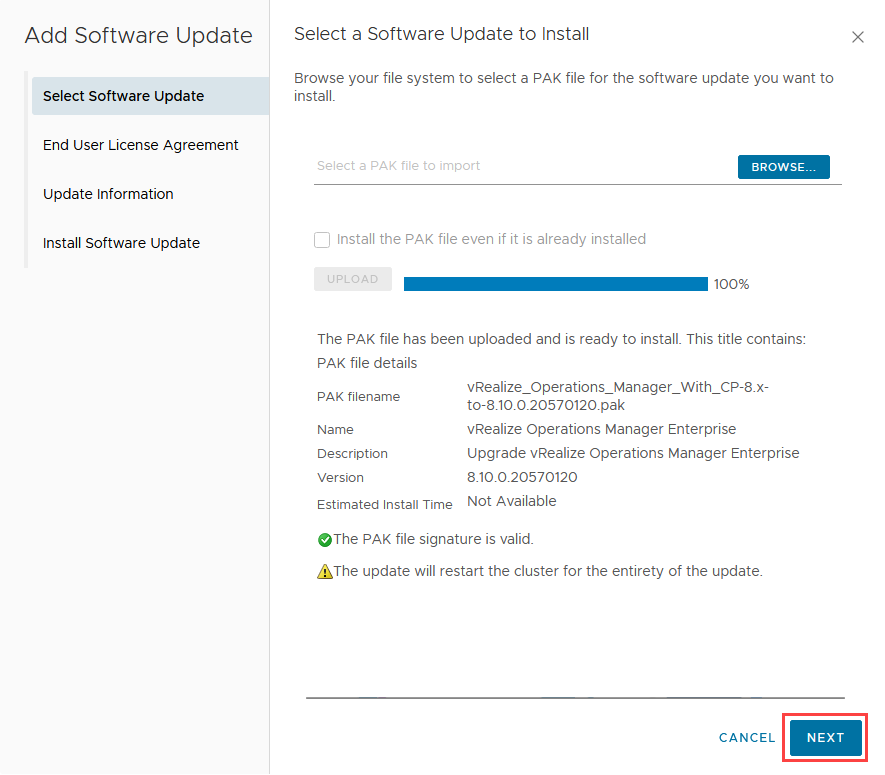Image resolution: width=885 pixels, height=775 pixels.
Task: Click the 'Select a Software Update to Install' heading
Action: coord(441,34)
